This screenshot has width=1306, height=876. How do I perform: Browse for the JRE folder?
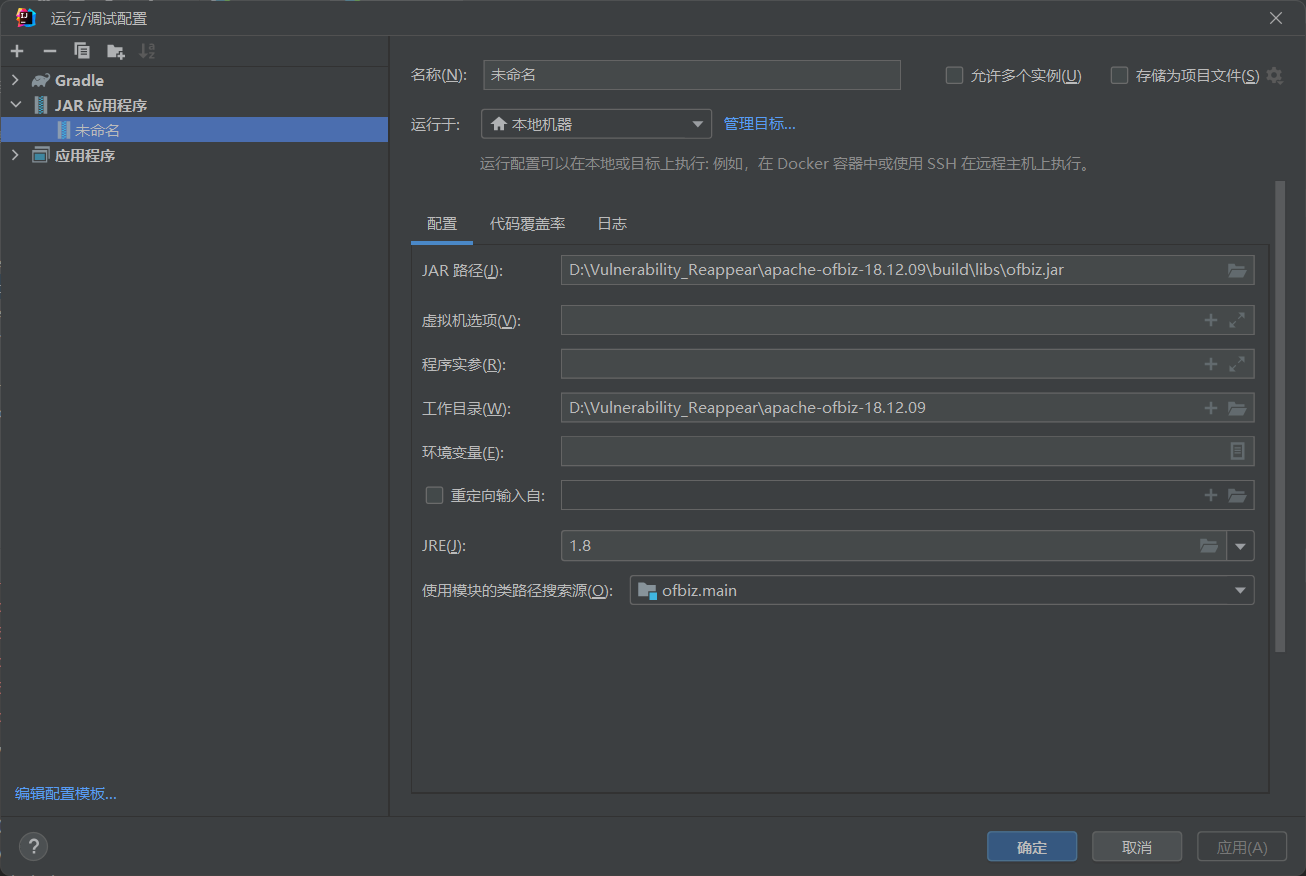[1209, 546]
